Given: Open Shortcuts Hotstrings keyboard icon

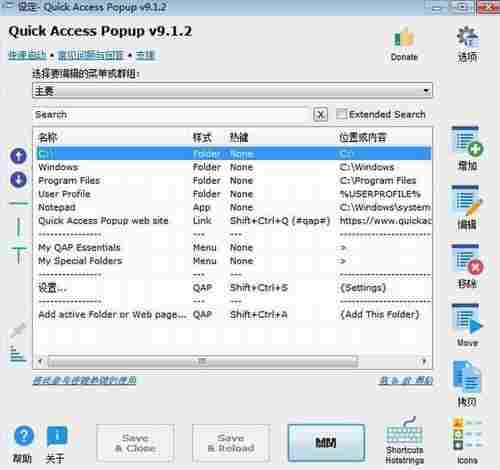Looking at the screenshot, I should click(404, 430).
